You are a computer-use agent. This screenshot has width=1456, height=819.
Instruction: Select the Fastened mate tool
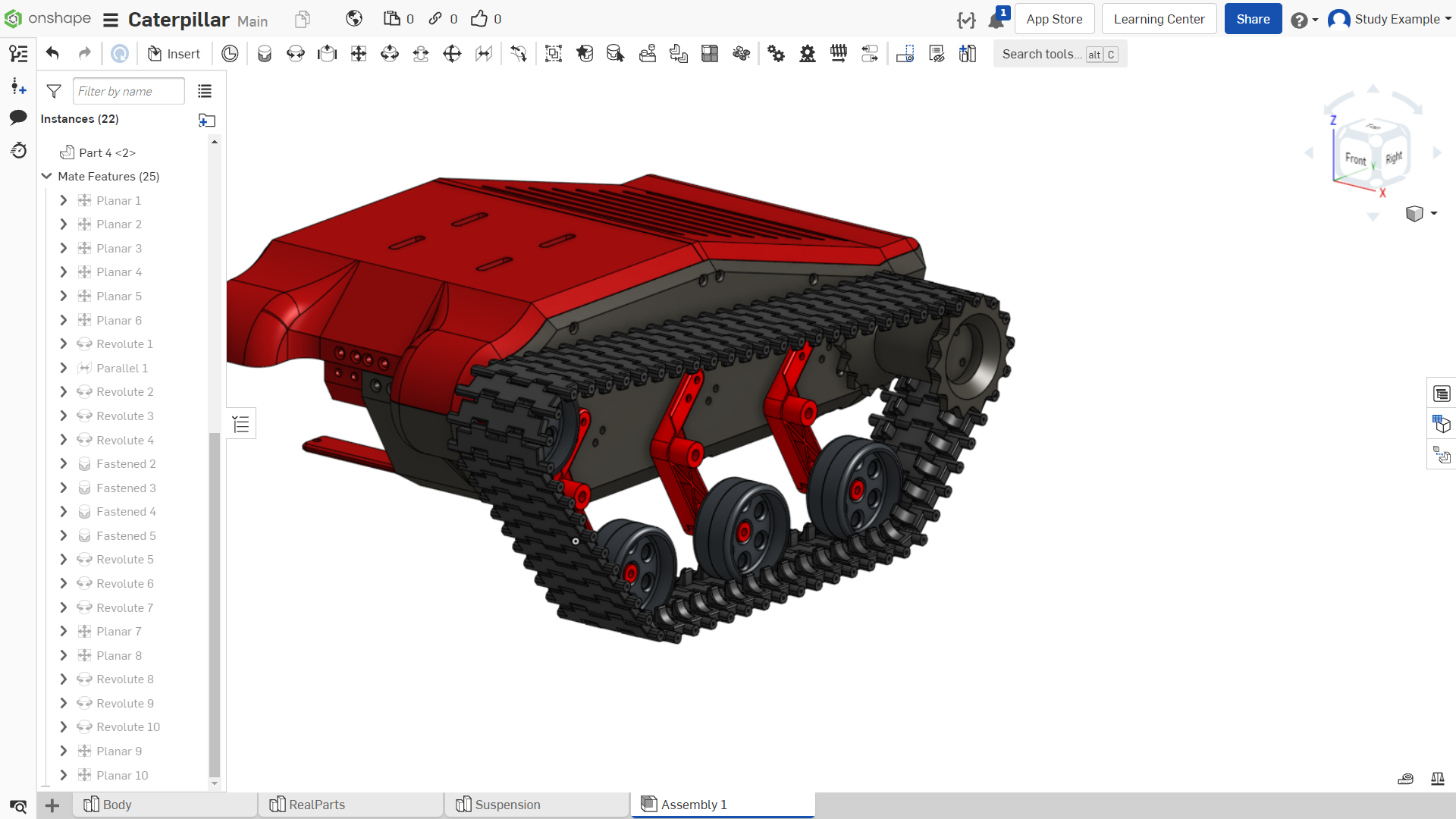(265, 54)
